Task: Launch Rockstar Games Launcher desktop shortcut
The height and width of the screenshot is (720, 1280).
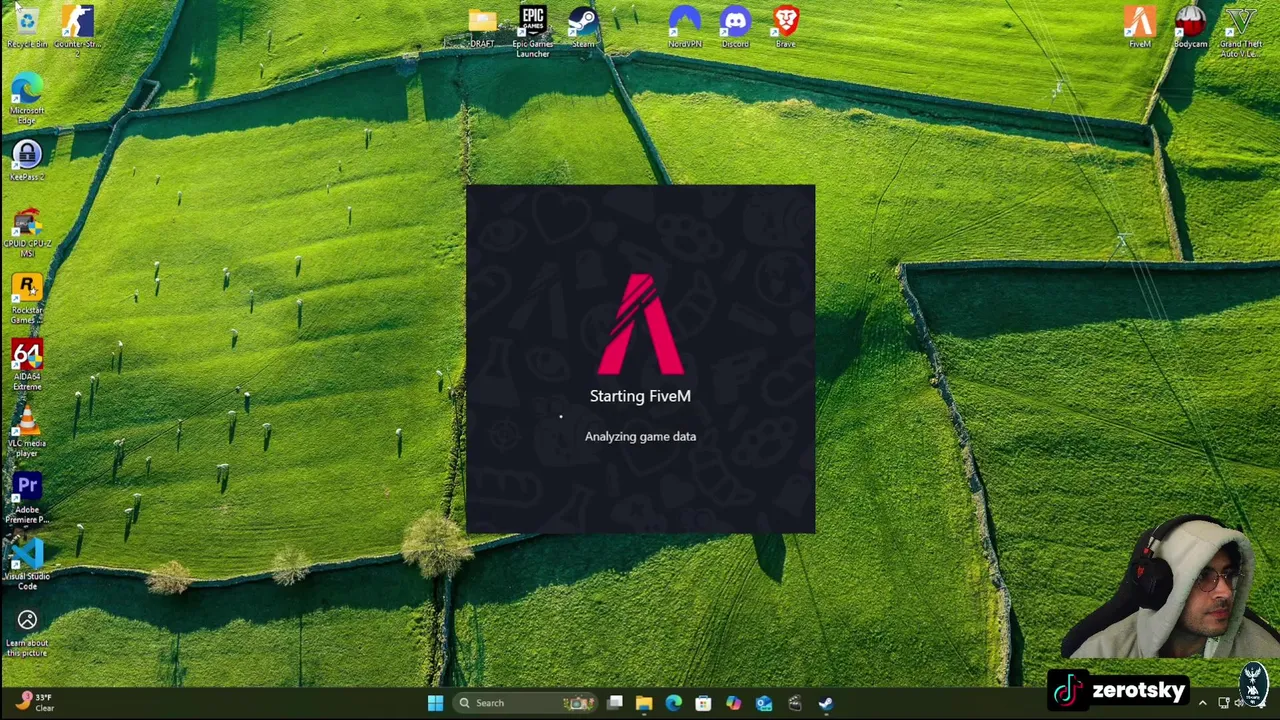Action: tap(27, 299)
